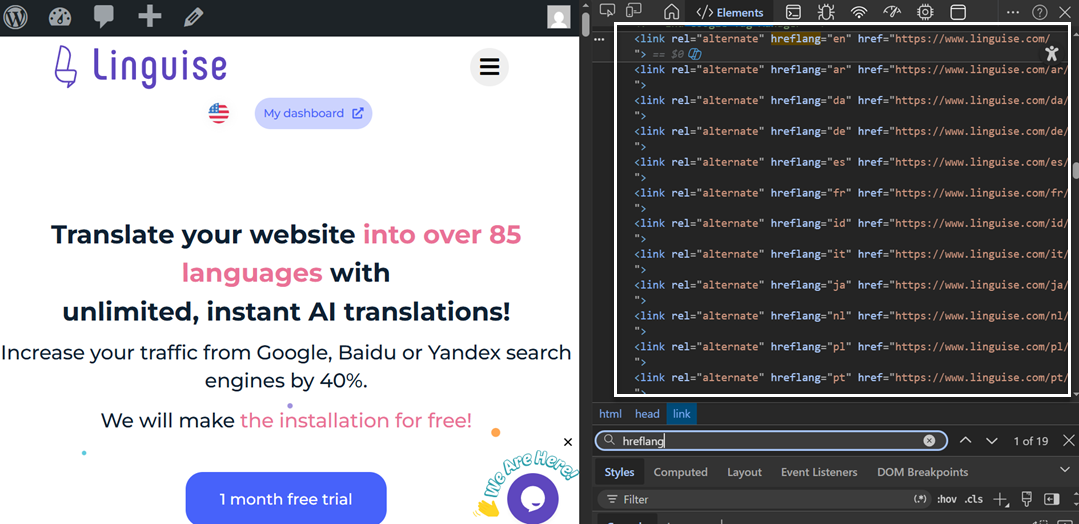Image resolution: width=1079 pixels, height=524 pixels.
Task: Click the My dashboard link
Action: coord(313,113)
